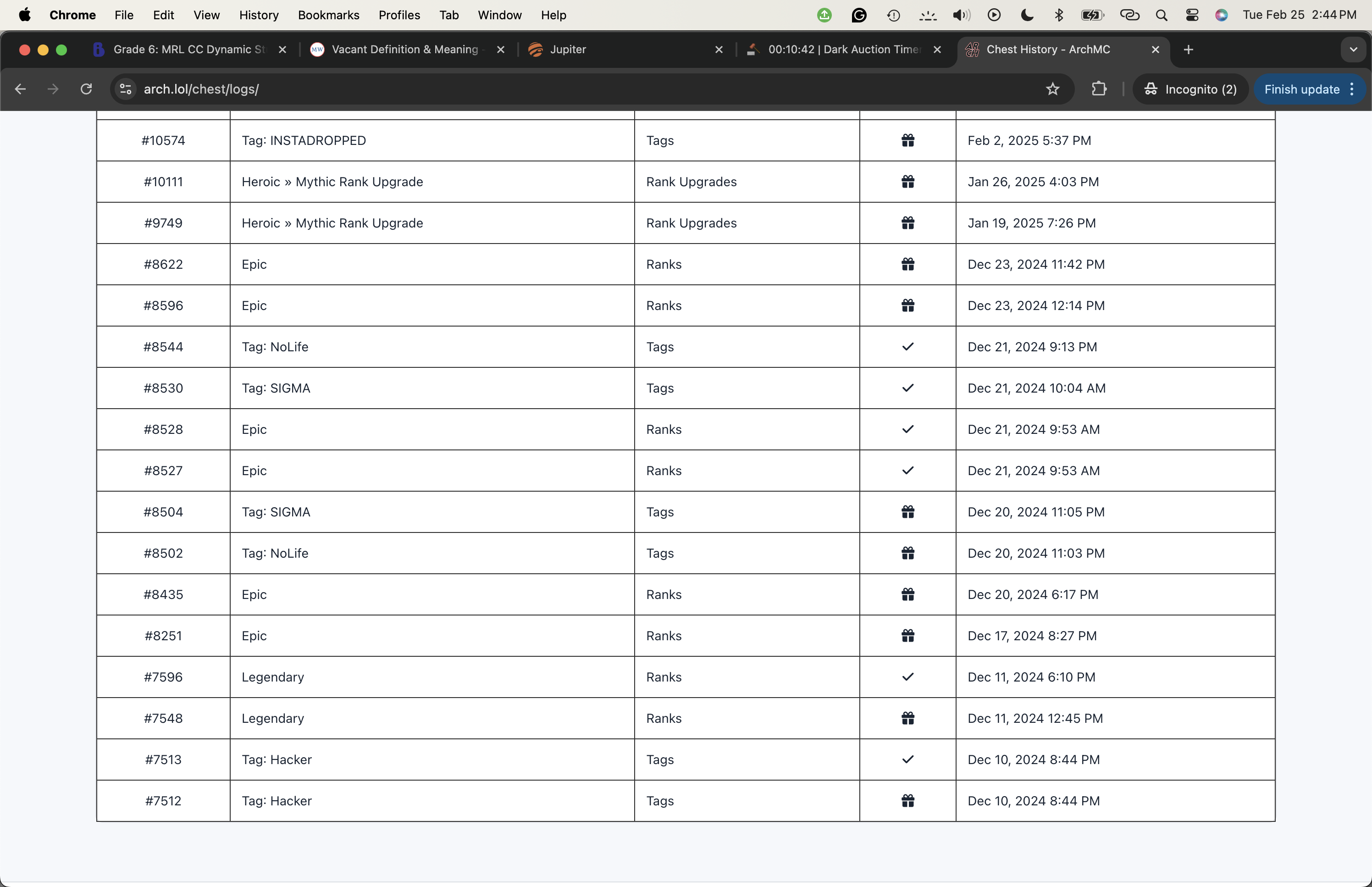Click the checkmark icon in row #8544

click(907, 347)
